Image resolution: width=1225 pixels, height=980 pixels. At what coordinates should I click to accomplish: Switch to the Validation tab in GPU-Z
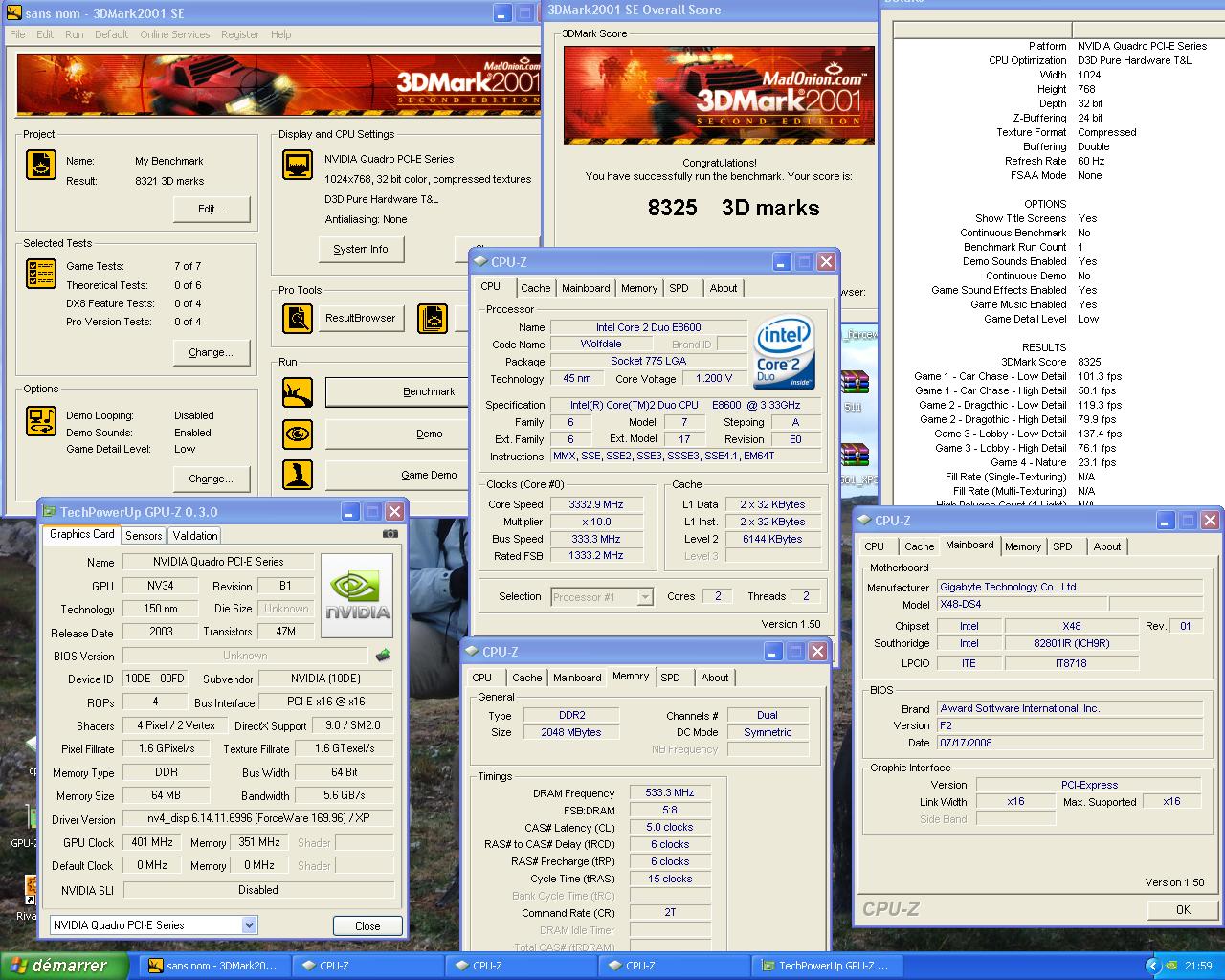coord(195,536)
